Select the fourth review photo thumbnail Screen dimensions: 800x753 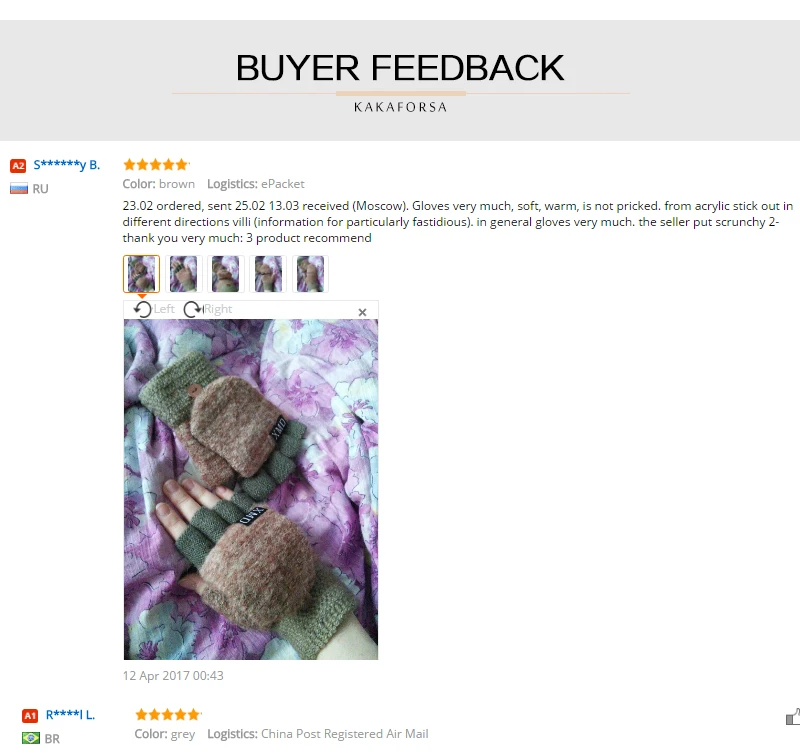(x=268, y=274)
